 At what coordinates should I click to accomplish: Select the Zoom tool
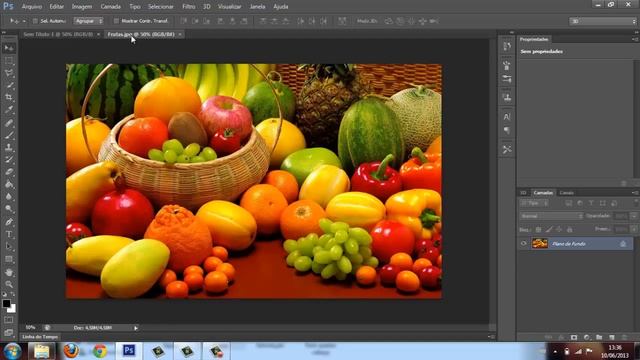tap(9, 284)
